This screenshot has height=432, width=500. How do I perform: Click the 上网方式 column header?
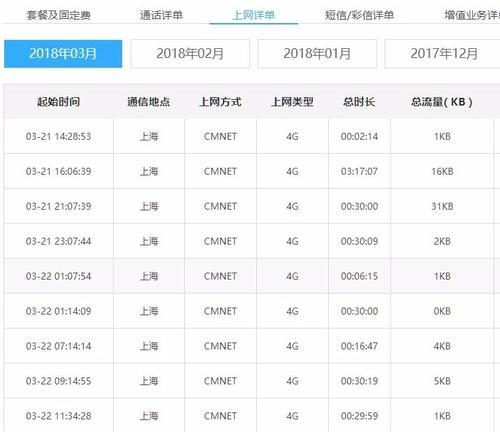click(x=220, y=102)
